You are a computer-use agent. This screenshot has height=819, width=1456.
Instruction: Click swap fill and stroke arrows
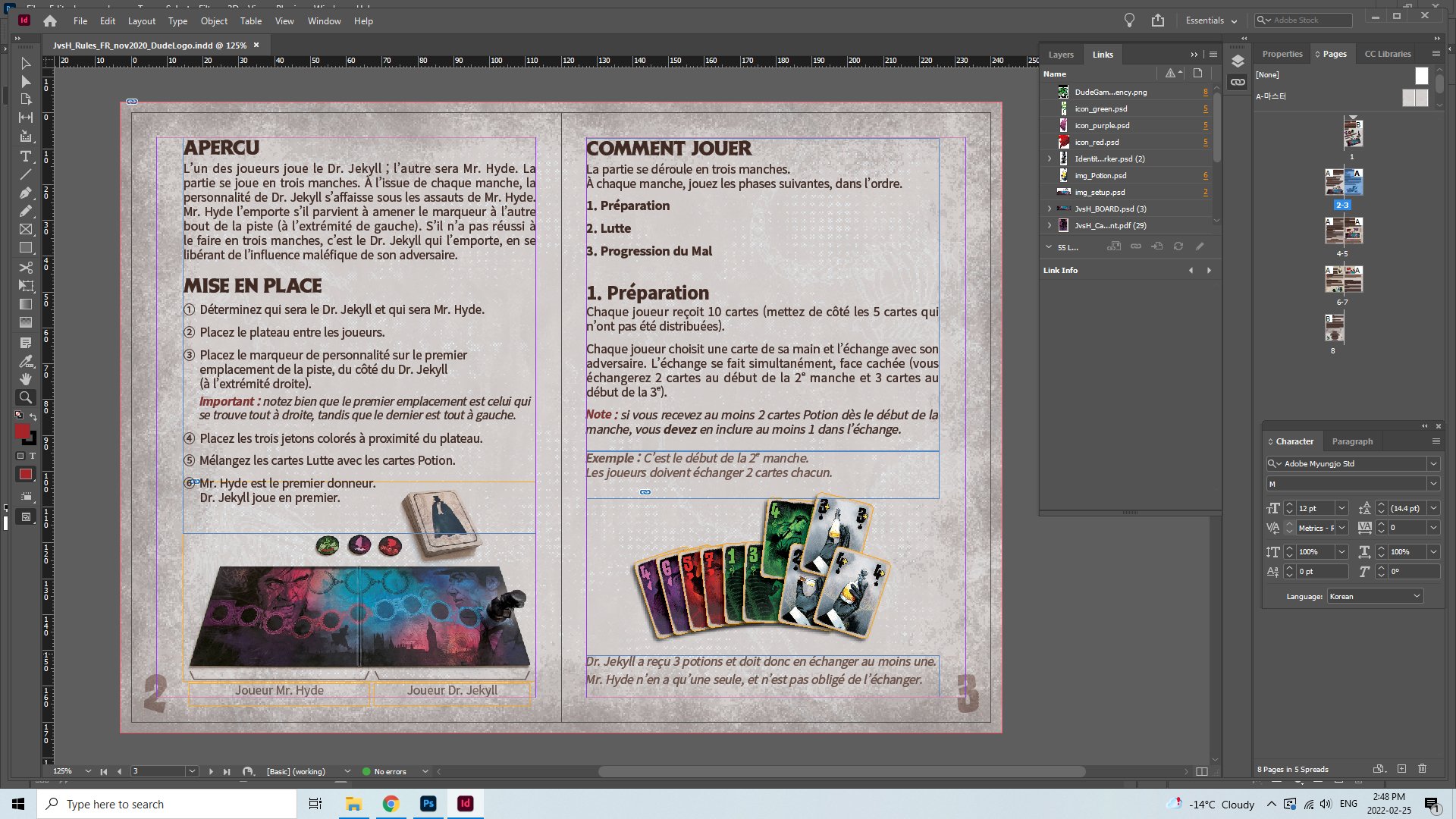point(33,416)
